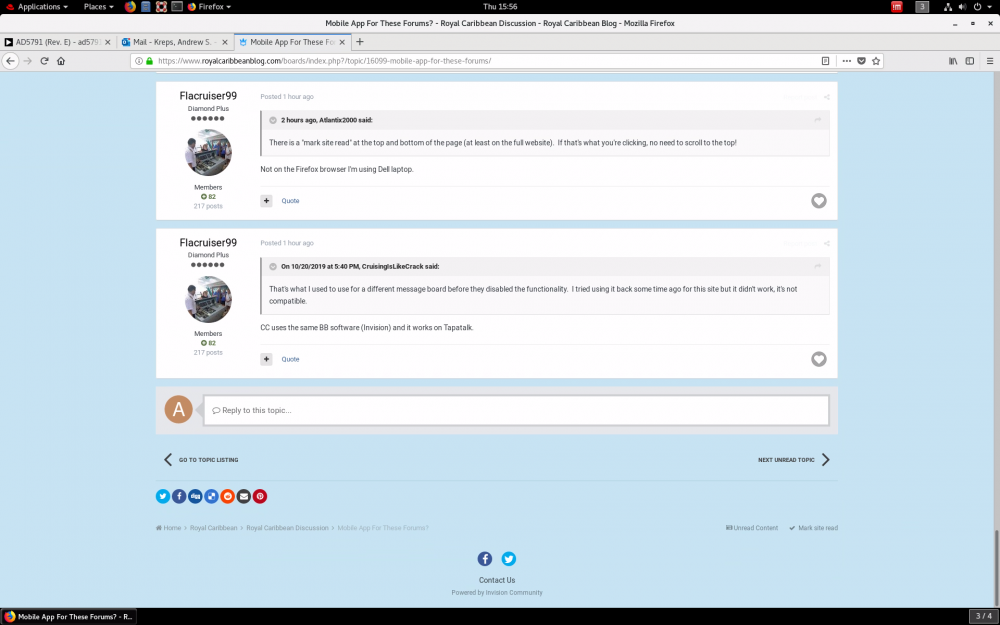This screenshot has height=625, width=1000.
Task: Multiquote the 'Not on the Firefox browser' post
Action: click(x=267, y=201)
